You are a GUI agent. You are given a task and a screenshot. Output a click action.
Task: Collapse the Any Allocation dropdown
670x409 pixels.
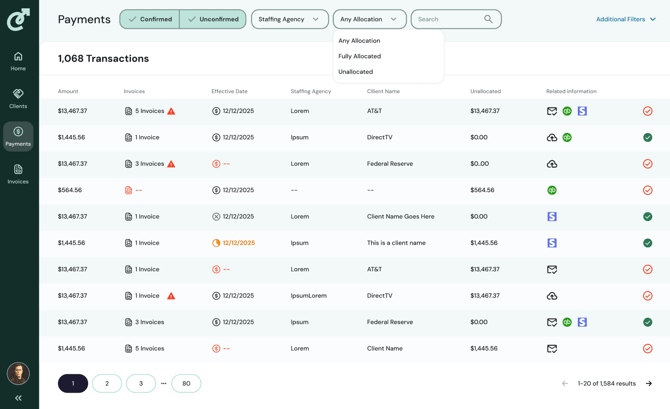coord(369,19)
